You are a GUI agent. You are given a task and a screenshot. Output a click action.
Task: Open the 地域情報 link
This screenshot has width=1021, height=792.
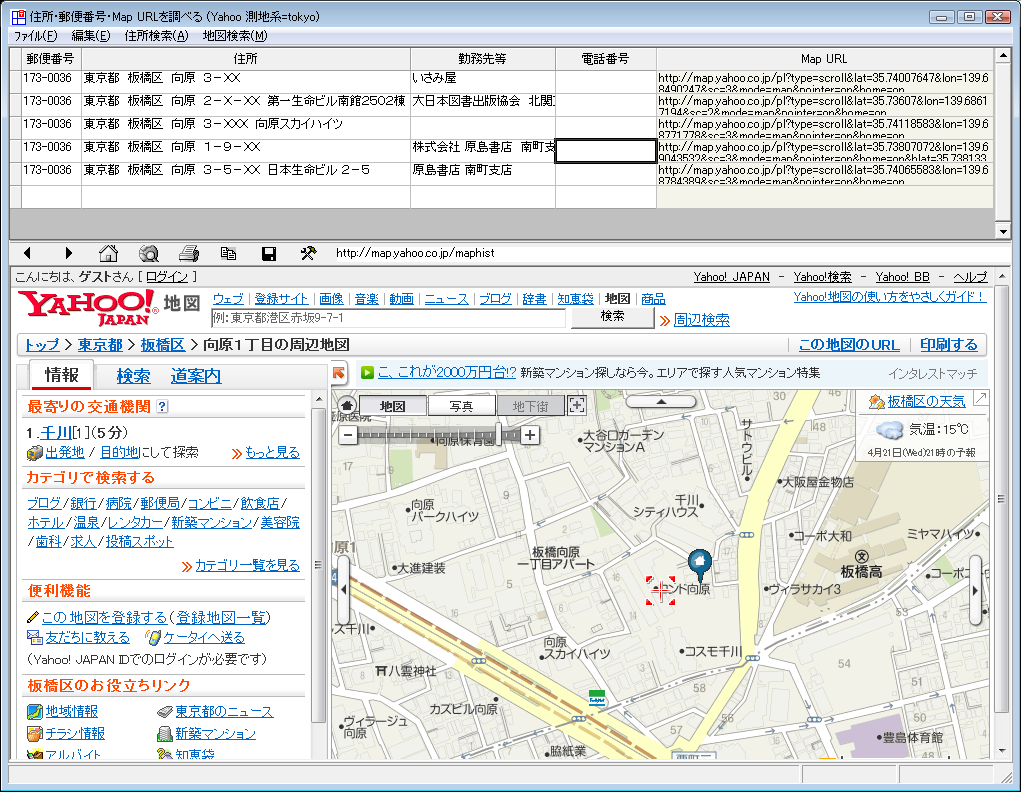click(72, 712)
